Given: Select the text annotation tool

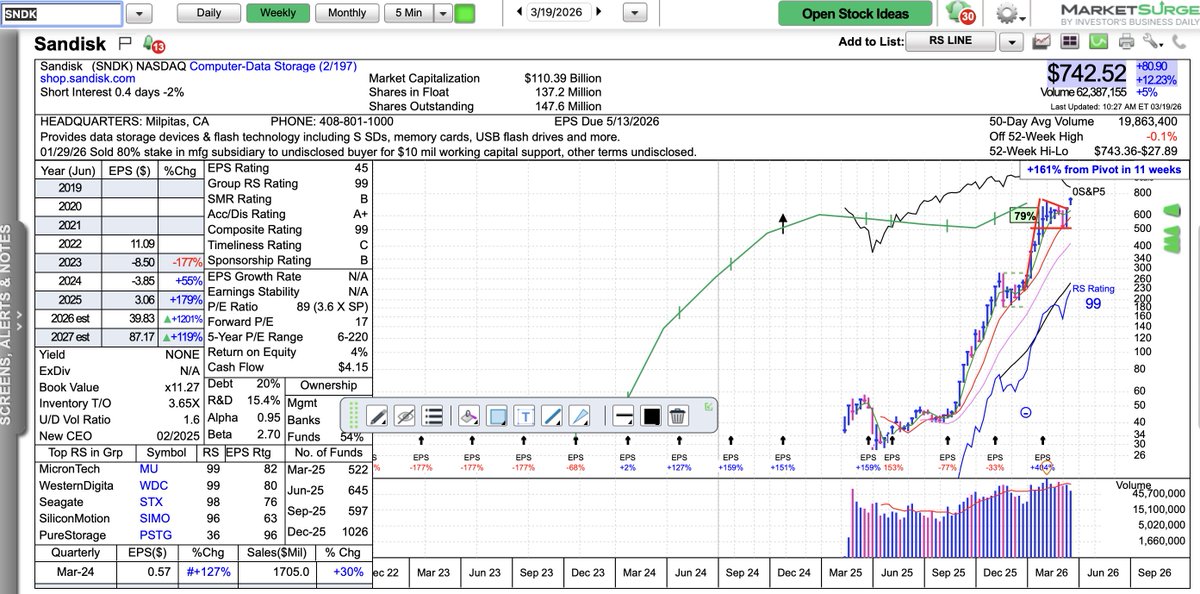Looking at the screenshot, I should [x=526, y=415].
